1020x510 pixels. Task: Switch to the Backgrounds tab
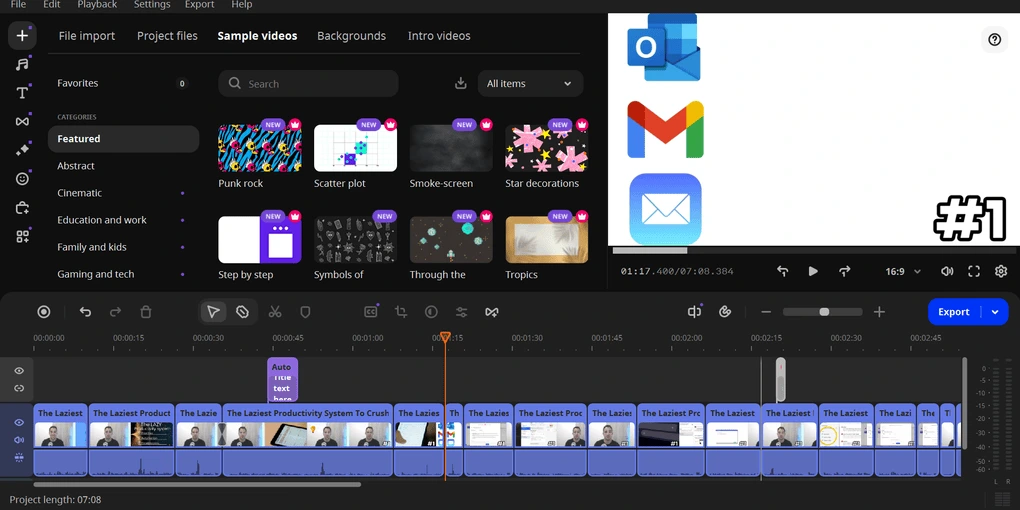[351, 36]
